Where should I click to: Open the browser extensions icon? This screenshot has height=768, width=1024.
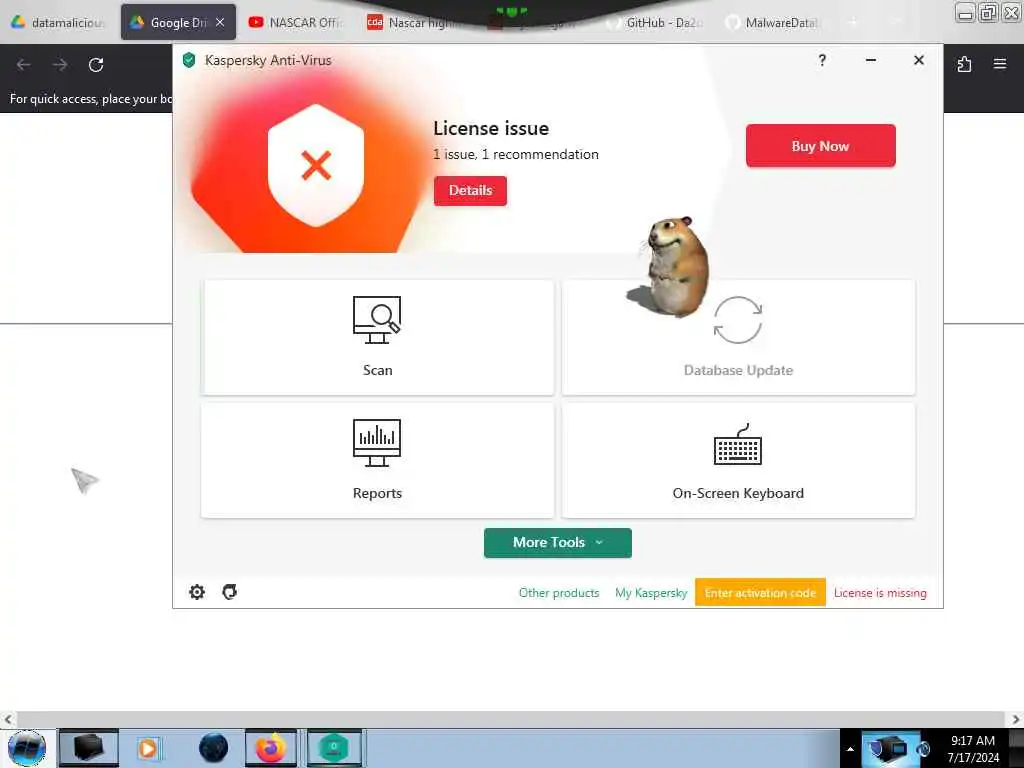964,64
